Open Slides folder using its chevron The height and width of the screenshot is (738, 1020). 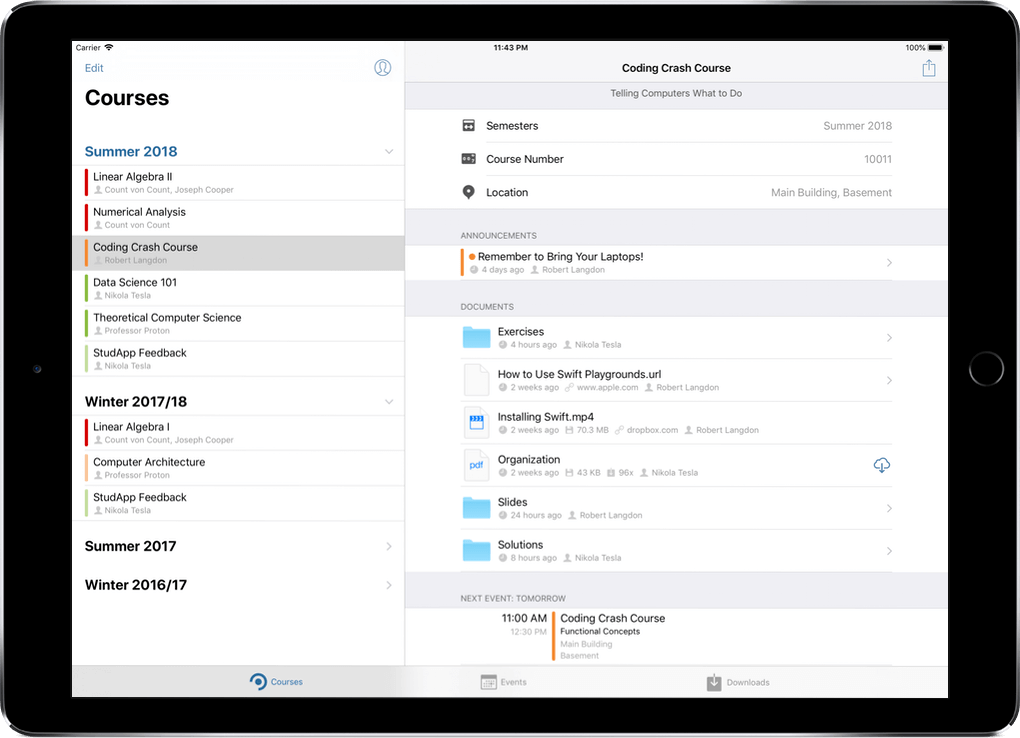[889, 508]
